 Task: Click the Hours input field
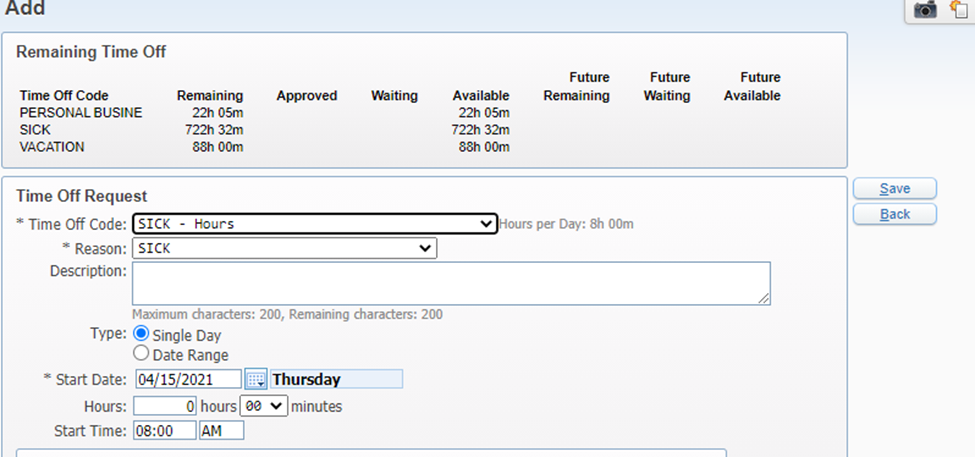(165, 406)
